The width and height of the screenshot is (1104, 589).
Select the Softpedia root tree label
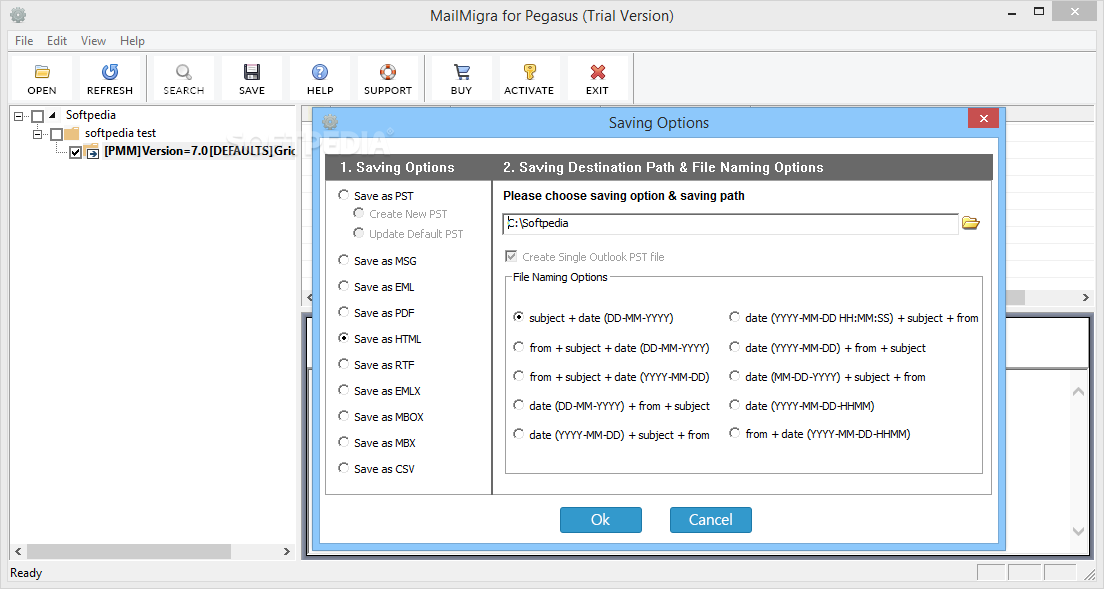90,115
